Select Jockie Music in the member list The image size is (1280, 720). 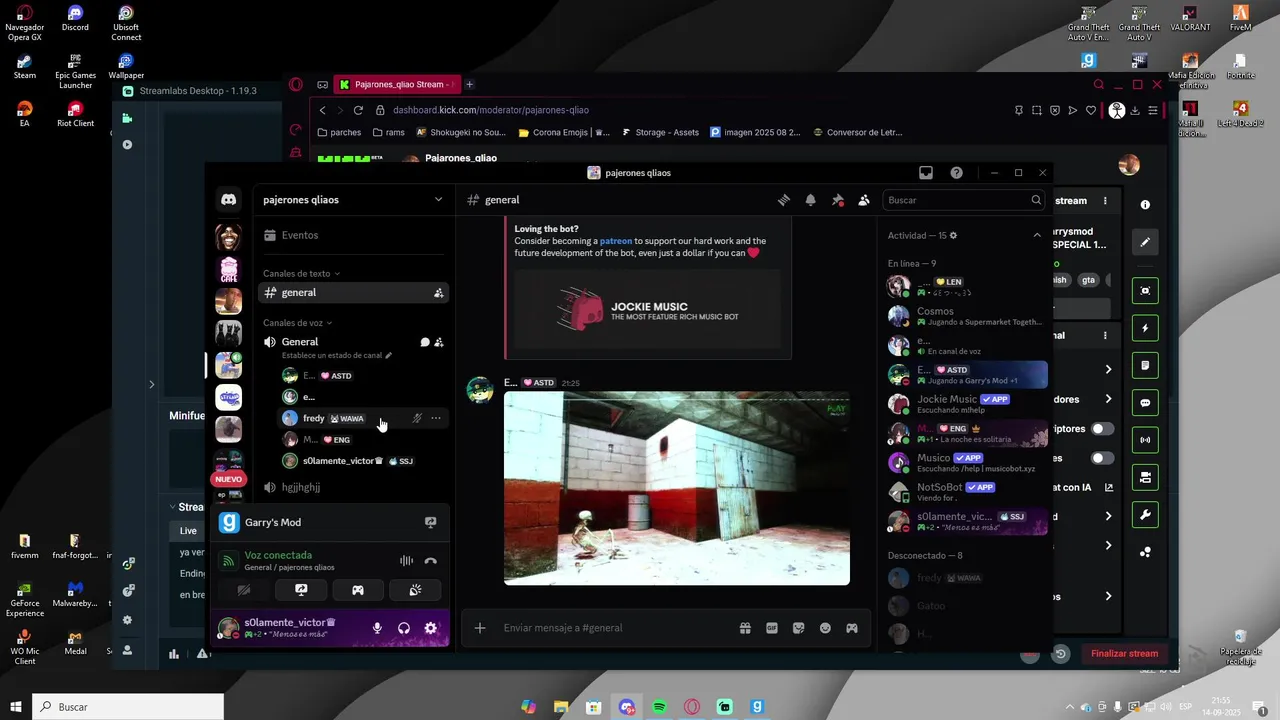(966, 404)
